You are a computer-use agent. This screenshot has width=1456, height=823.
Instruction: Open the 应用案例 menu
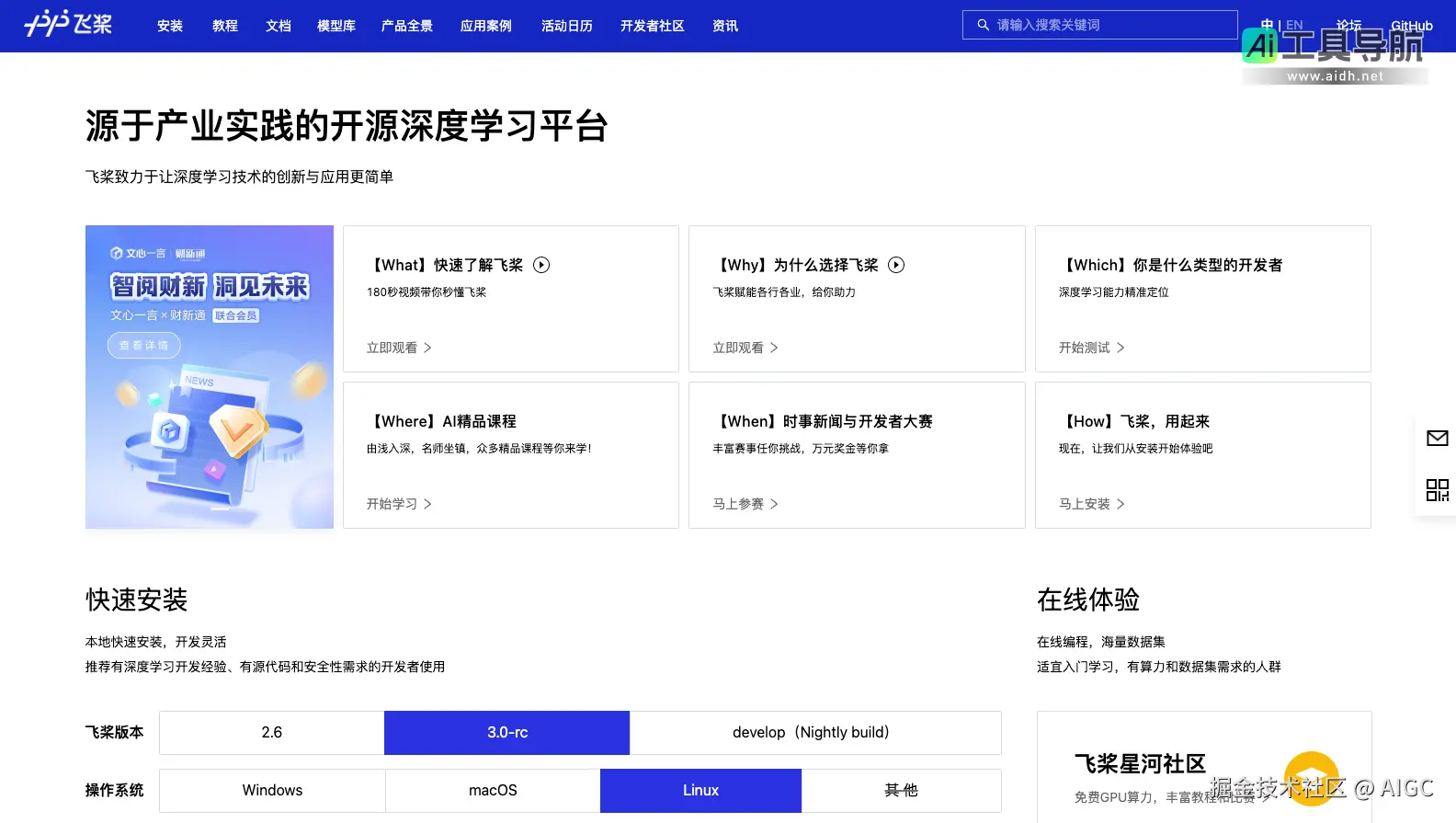(x=486, y=26)
